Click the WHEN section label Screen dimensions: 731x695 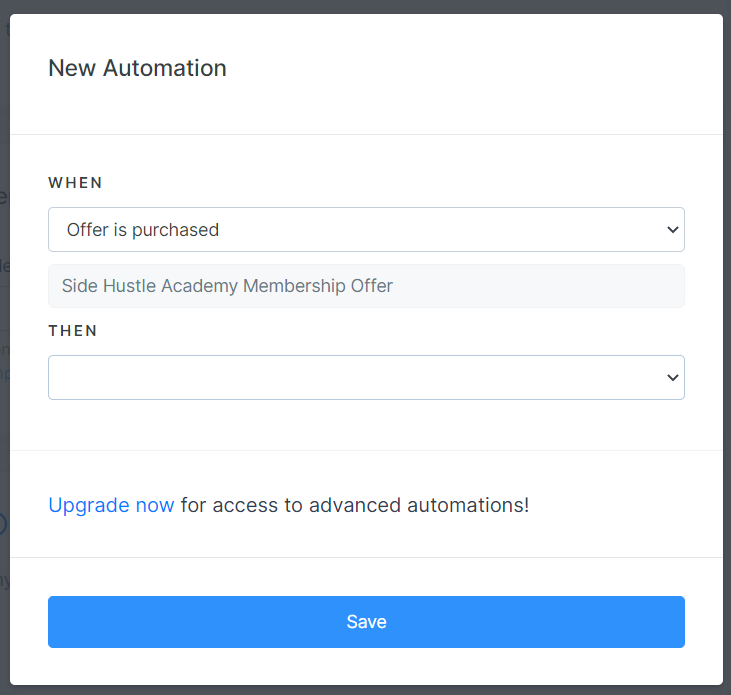pos(75,183)
